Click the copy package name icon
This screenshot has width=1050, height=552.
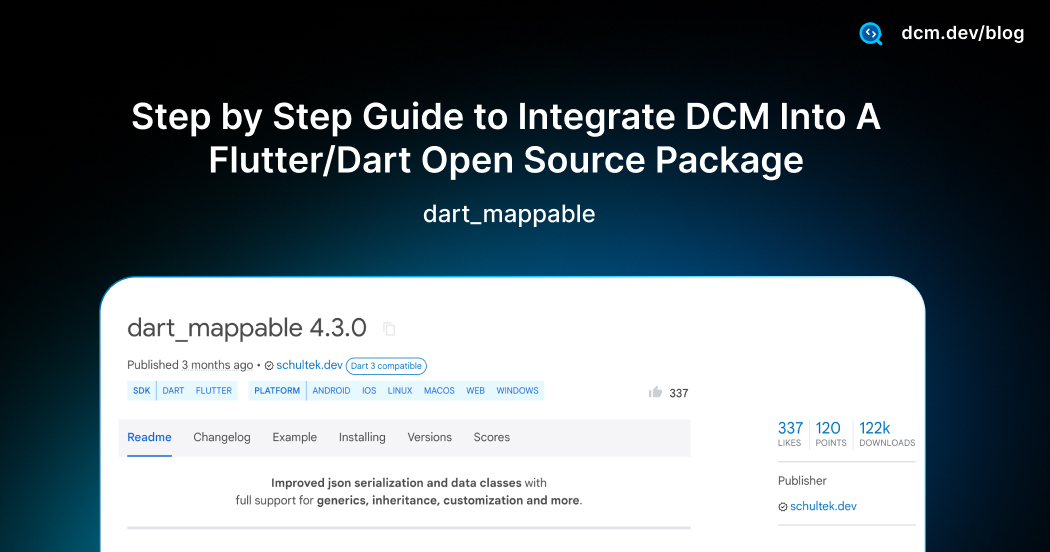(389, 329)
